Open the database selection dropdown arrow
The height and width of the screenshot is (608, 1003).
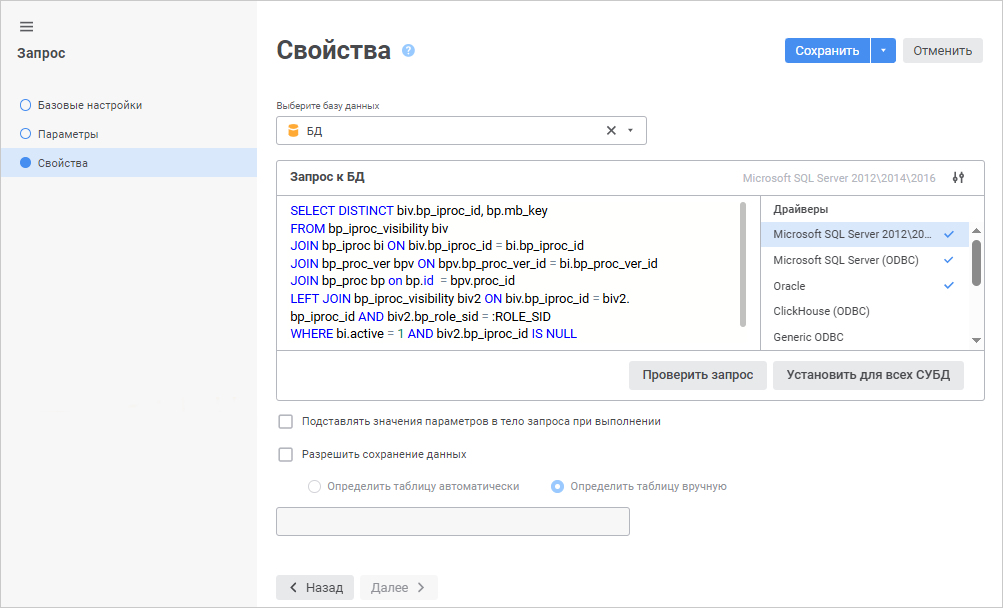click(630, 131)
